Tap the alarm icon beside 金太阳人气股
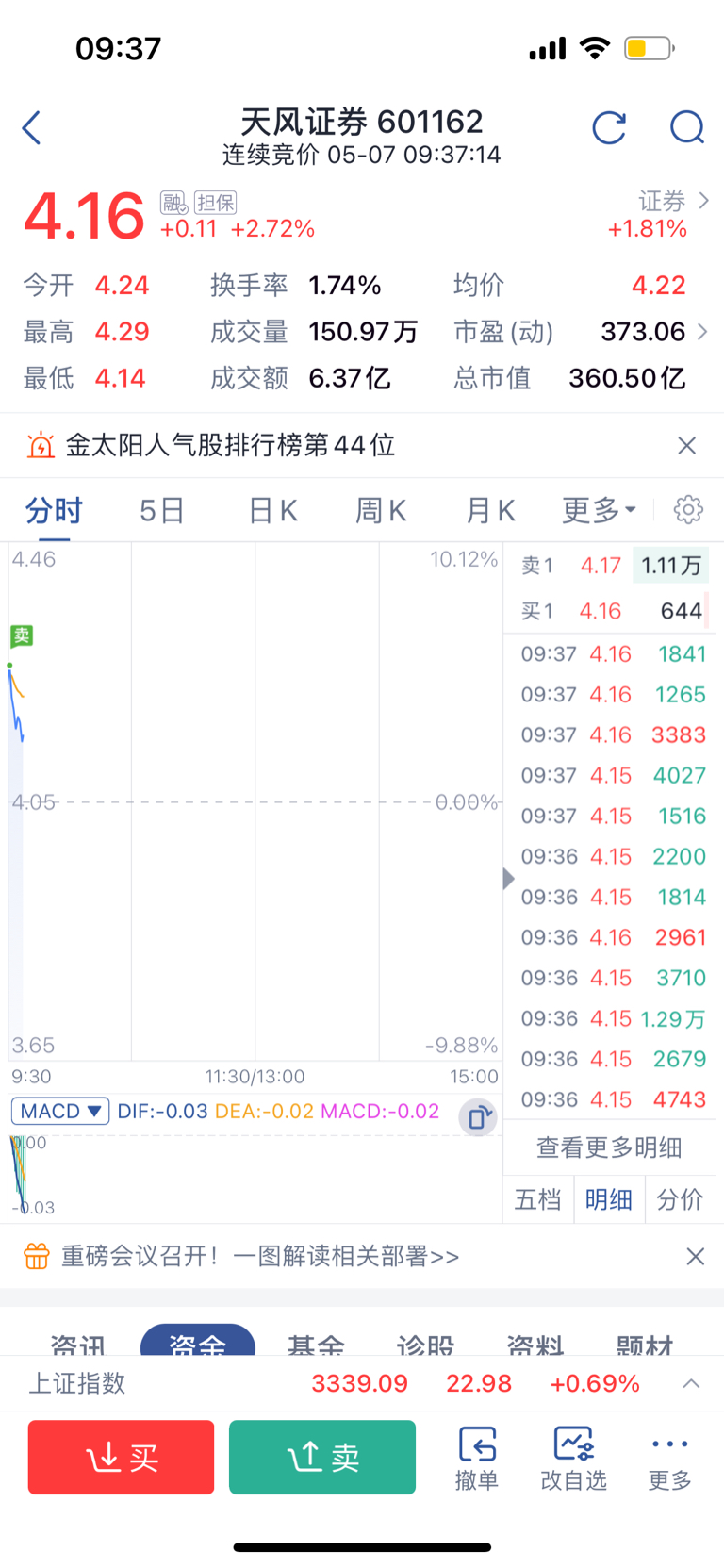The image size is (724, 1568). pyautogui.click(x=41, y=445)
